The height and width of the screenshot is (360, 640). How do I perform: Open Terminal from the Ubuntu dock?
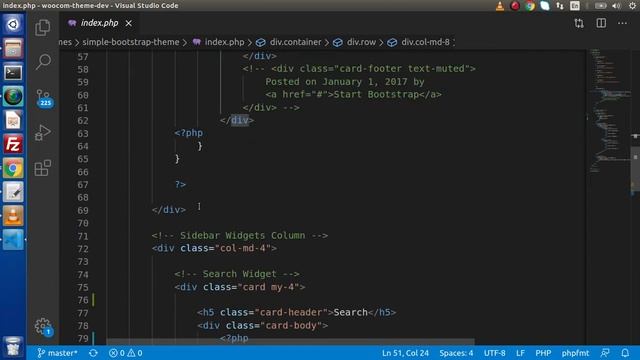click(x=13, y=73)
